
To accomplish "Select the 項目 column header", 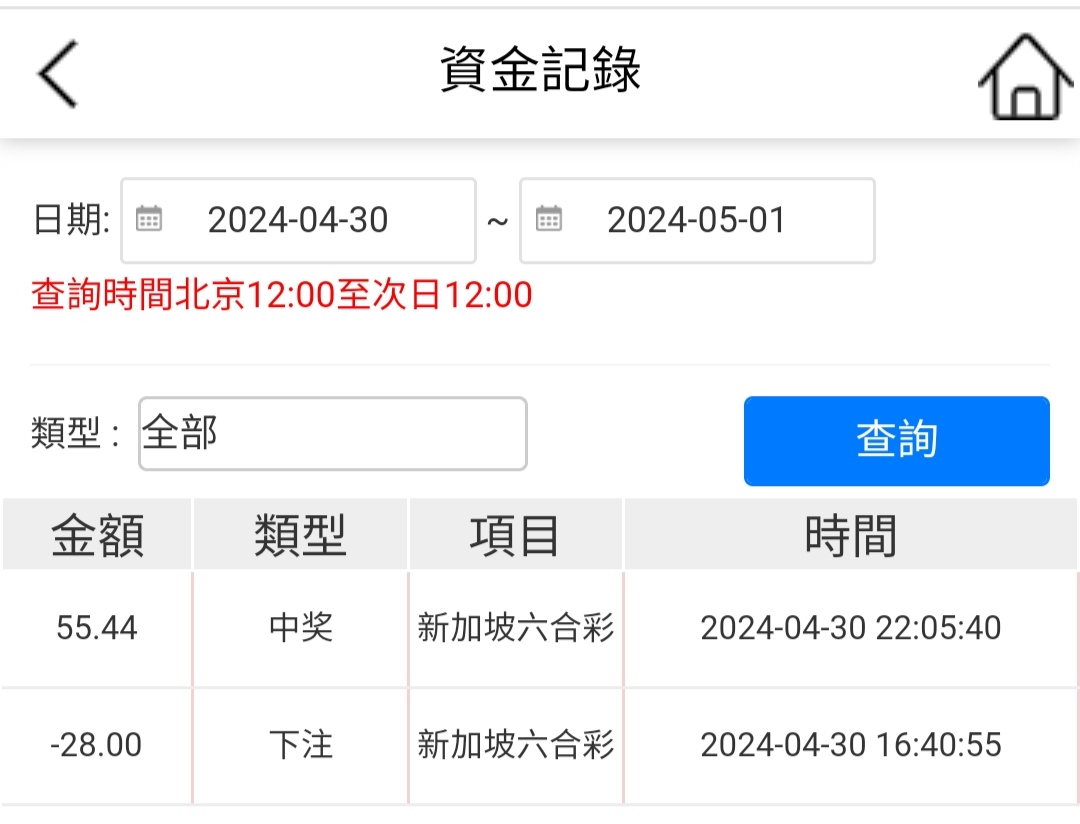I will pyautogui.click(x=516, y=535).
